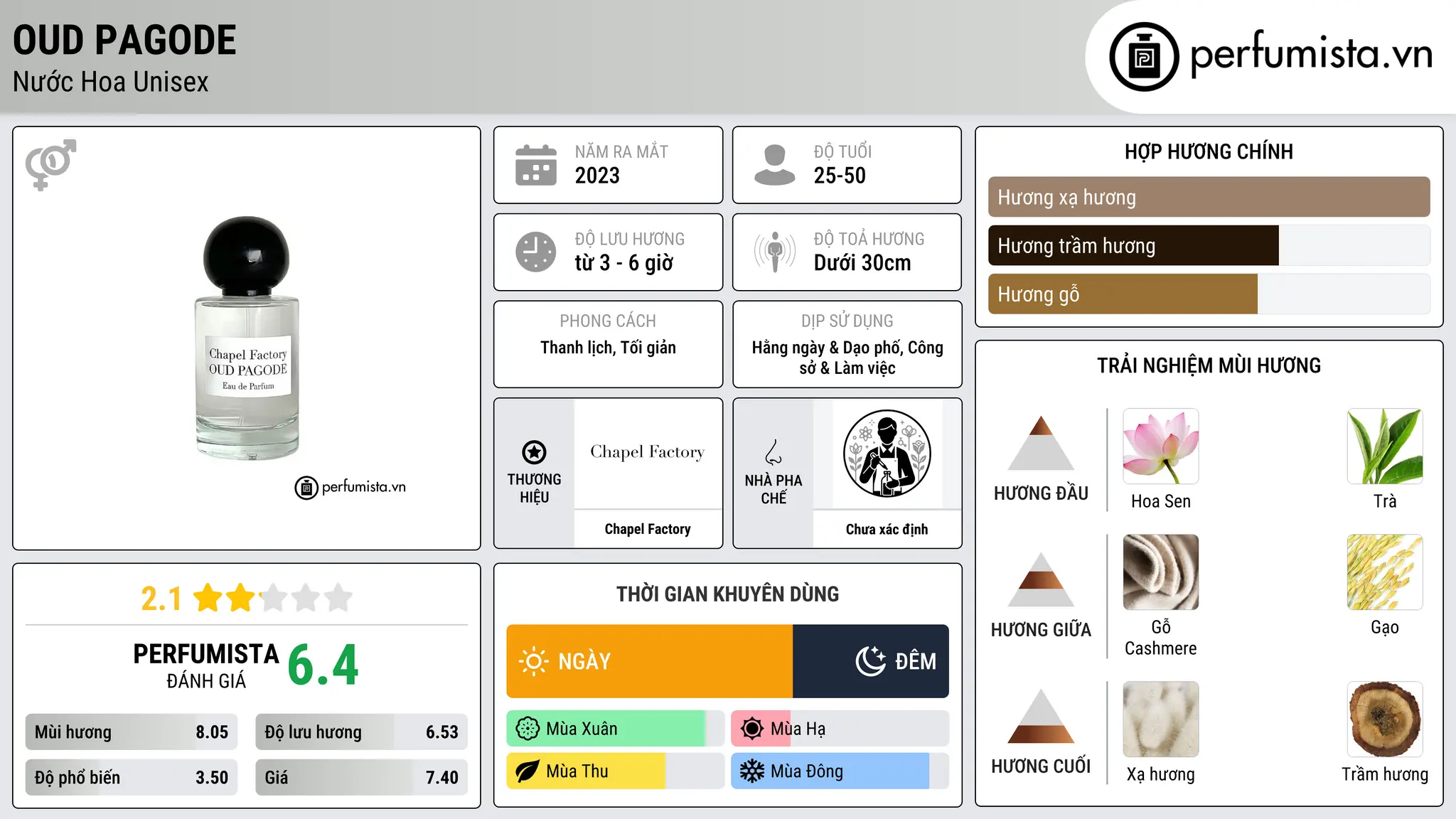The height and width of the screenshot is (819, 1456).
Task: Click the Mùa Xuân season bar
Action: [616, 729]
